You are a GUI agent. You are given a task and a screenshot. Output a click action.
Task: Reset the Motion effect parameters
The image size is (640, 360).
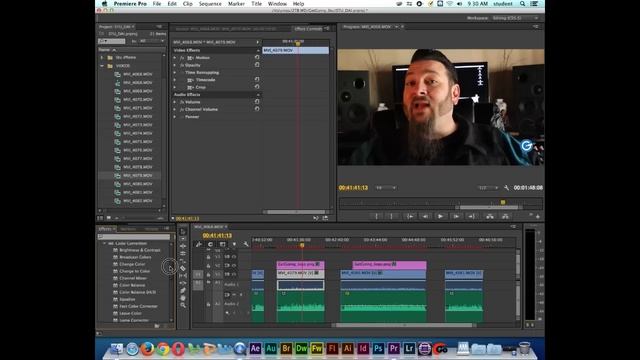coord(257,58)
